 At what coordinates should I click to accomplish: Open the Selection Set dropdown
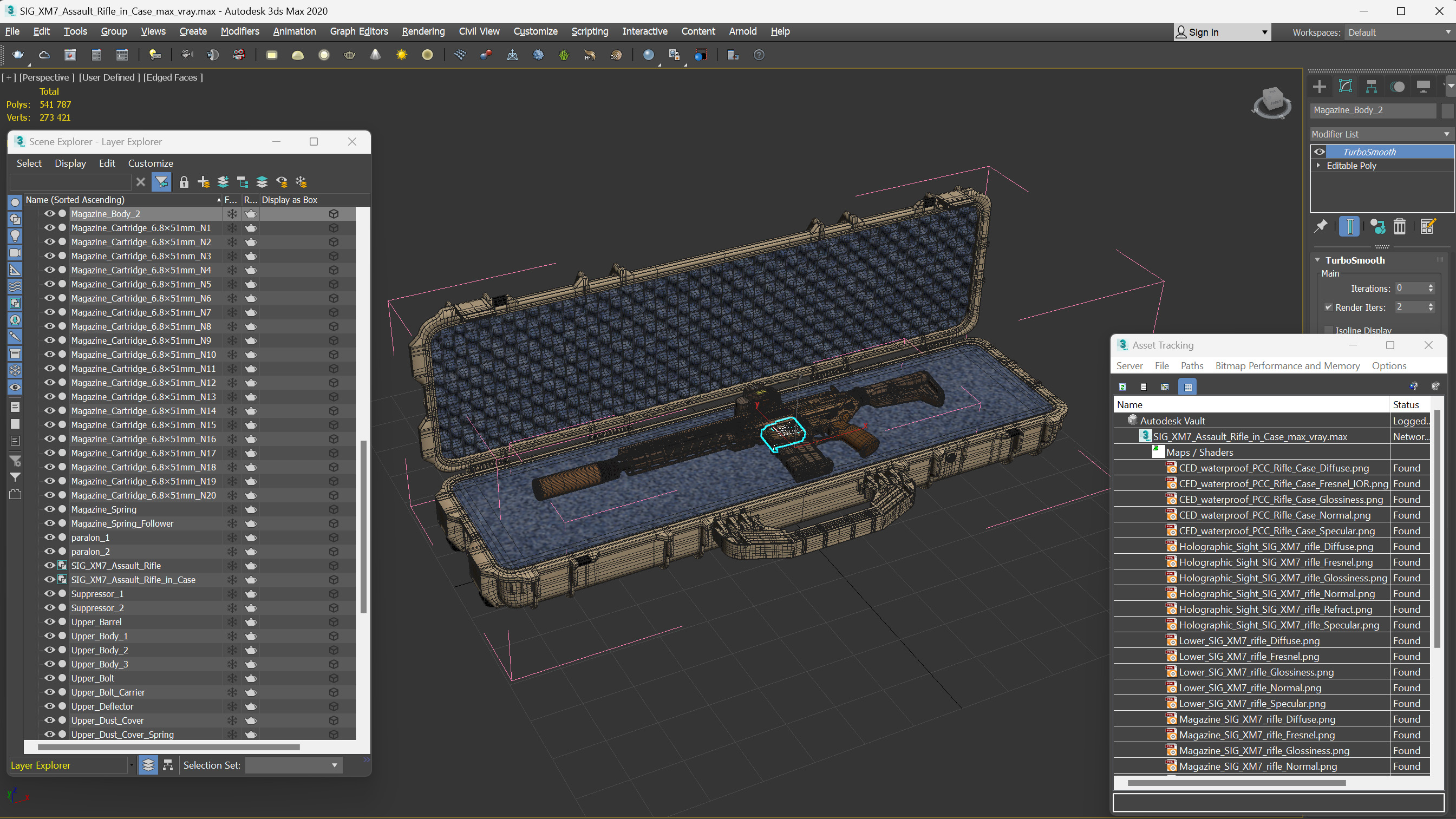[x=293, y=765]
